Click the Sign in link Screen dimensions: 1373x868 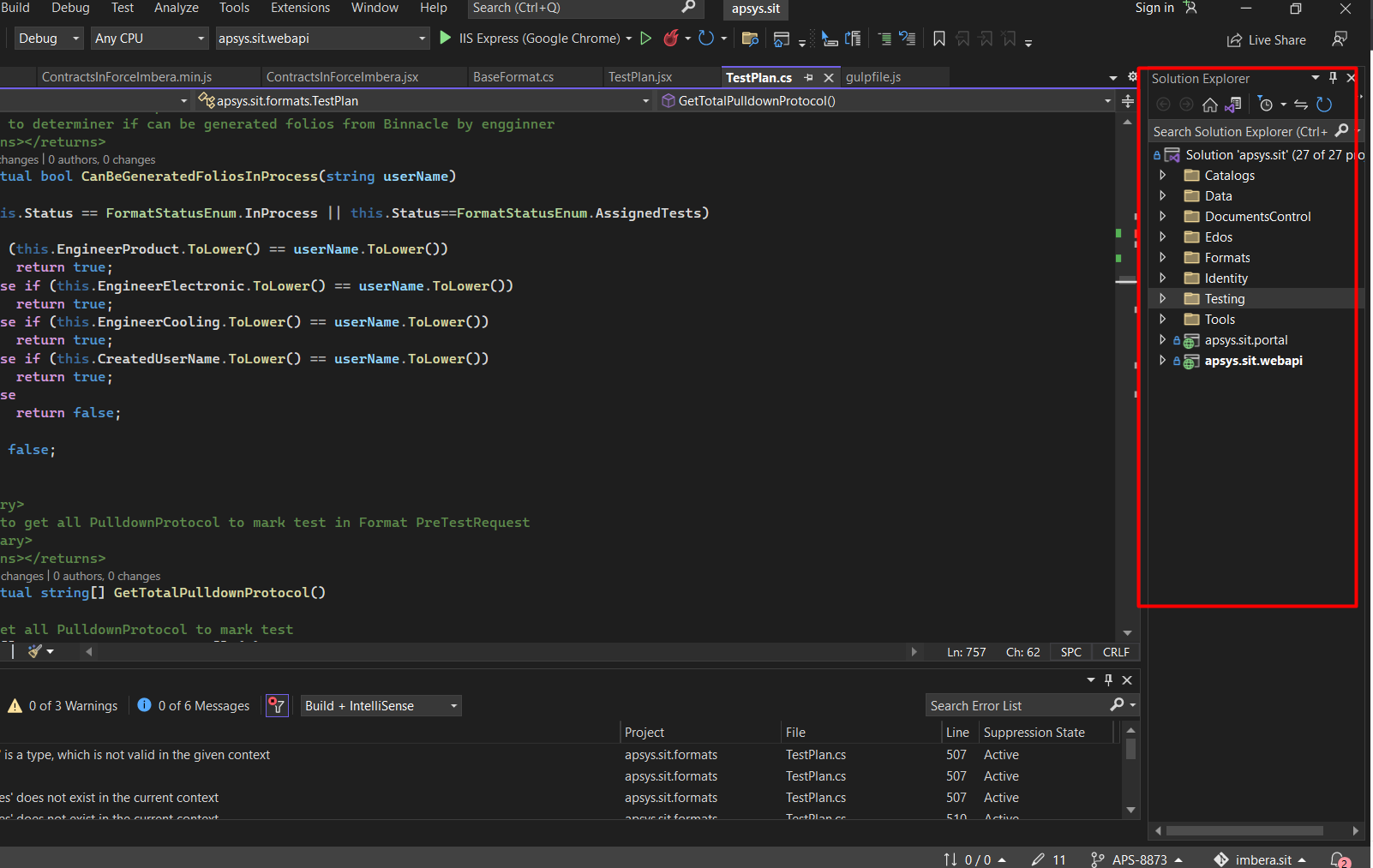click(1154, 8)
